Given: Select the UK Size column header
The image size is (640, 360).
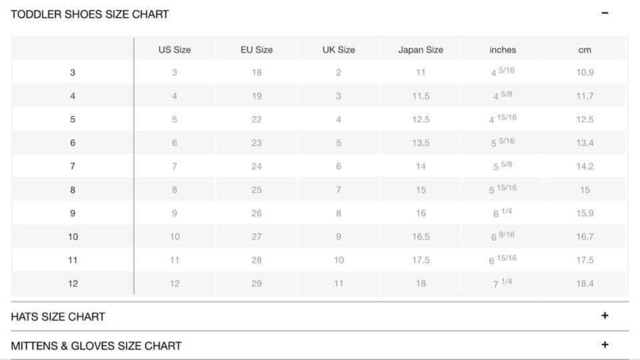Looking at the screenshot, I should click(338, 50).
